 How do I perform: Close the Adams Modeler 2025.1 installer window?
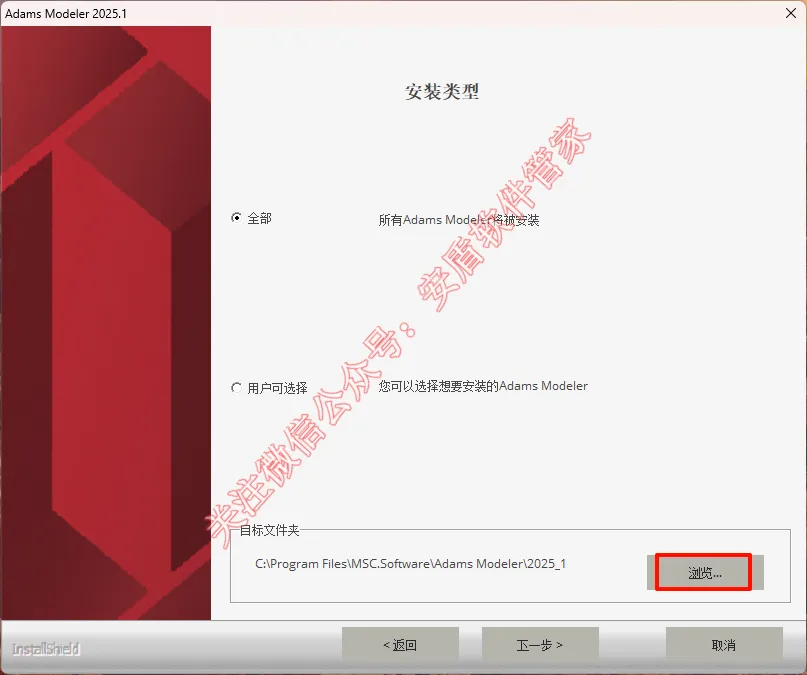tap(791, 13)
